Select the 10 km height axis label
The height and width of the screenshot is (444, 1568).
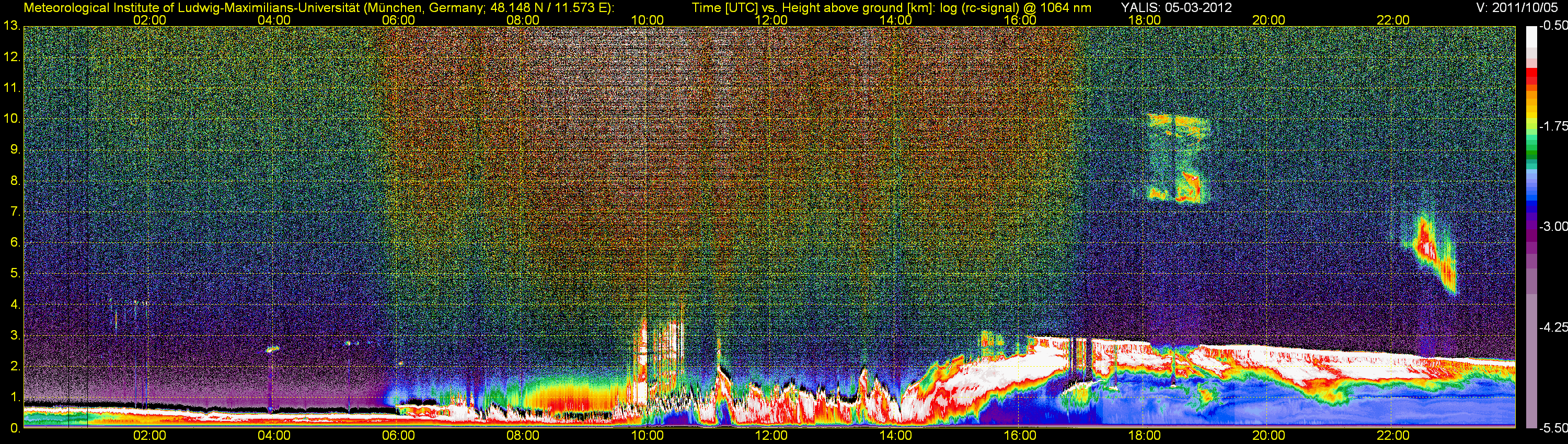point(11,119)
